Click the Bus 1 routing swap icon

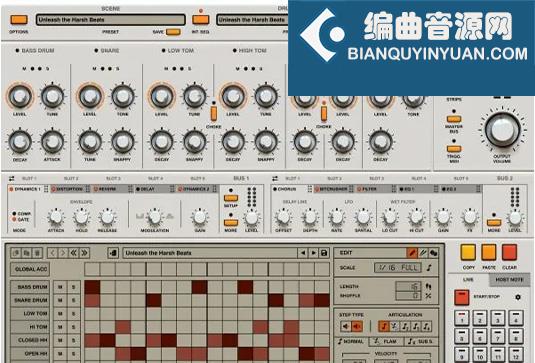click(12, 178)
